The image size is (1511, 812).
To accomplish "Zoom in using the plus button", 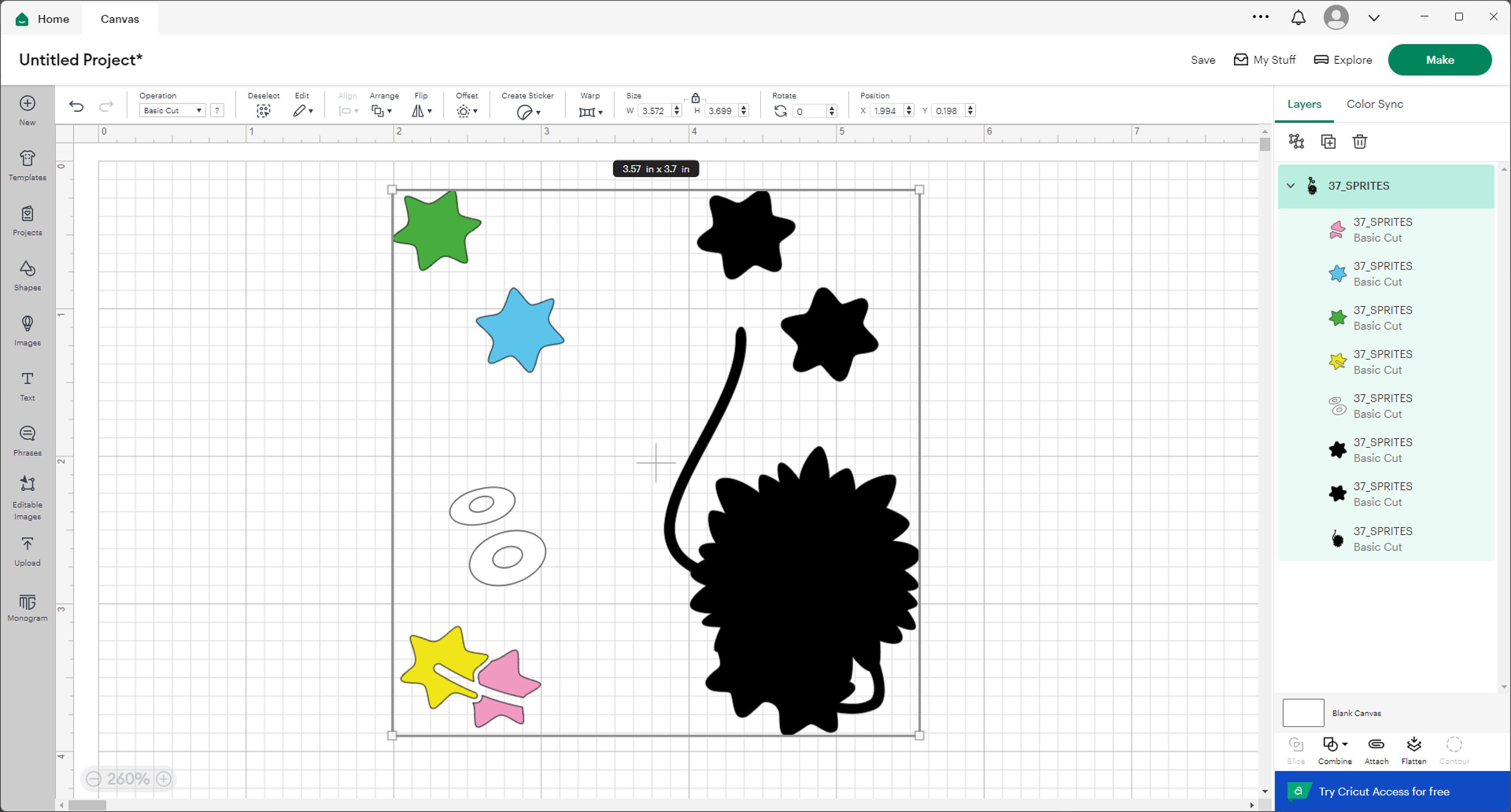I will click(163, 779).
